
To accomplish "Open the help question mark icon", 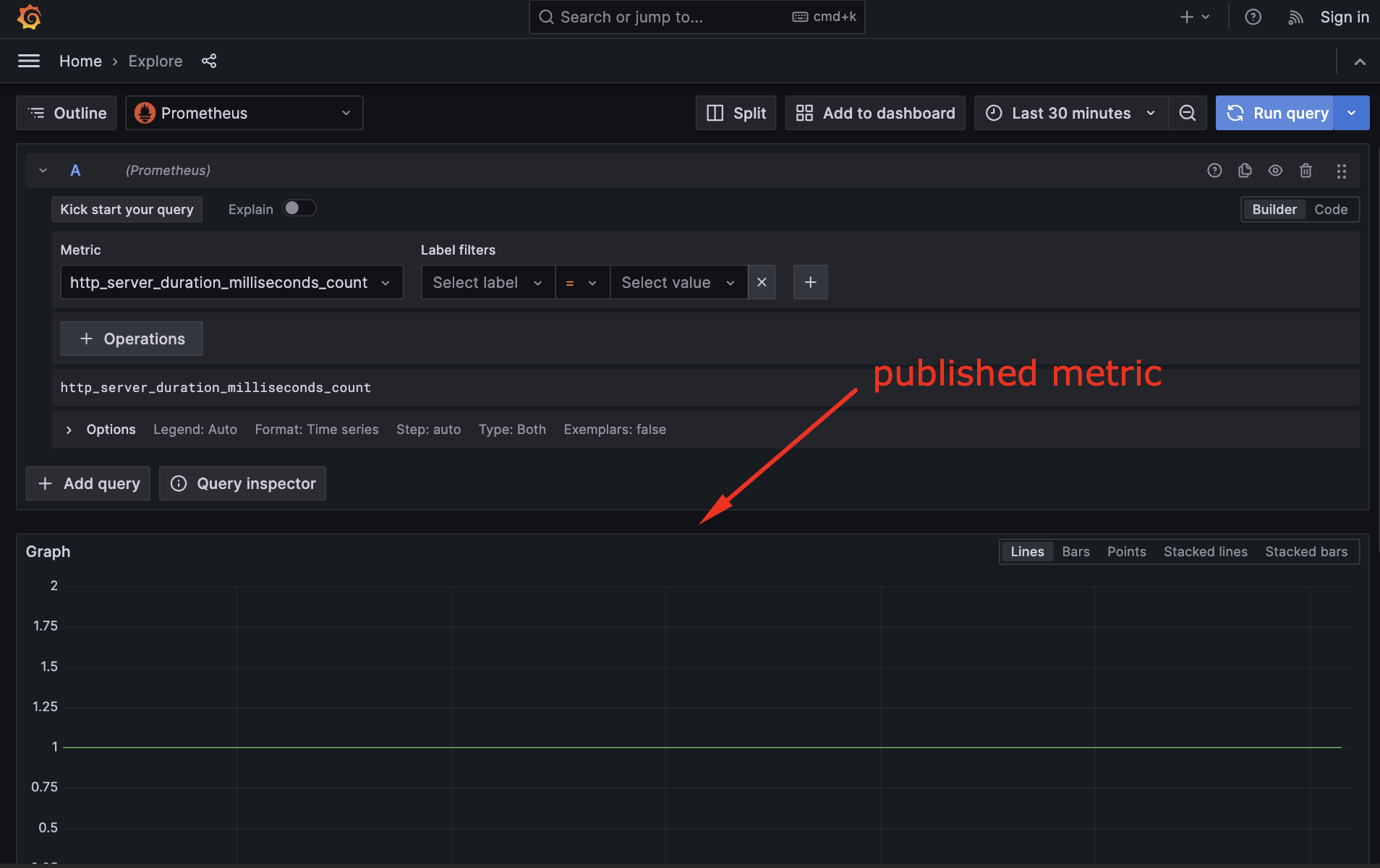I will coord(1253,17).
